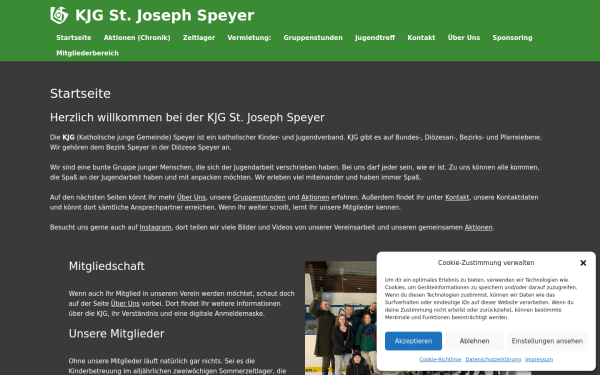600x375 pixels.
Task: Click the KJG St. Joseph Speyer site title
Action: pos(165,15)
